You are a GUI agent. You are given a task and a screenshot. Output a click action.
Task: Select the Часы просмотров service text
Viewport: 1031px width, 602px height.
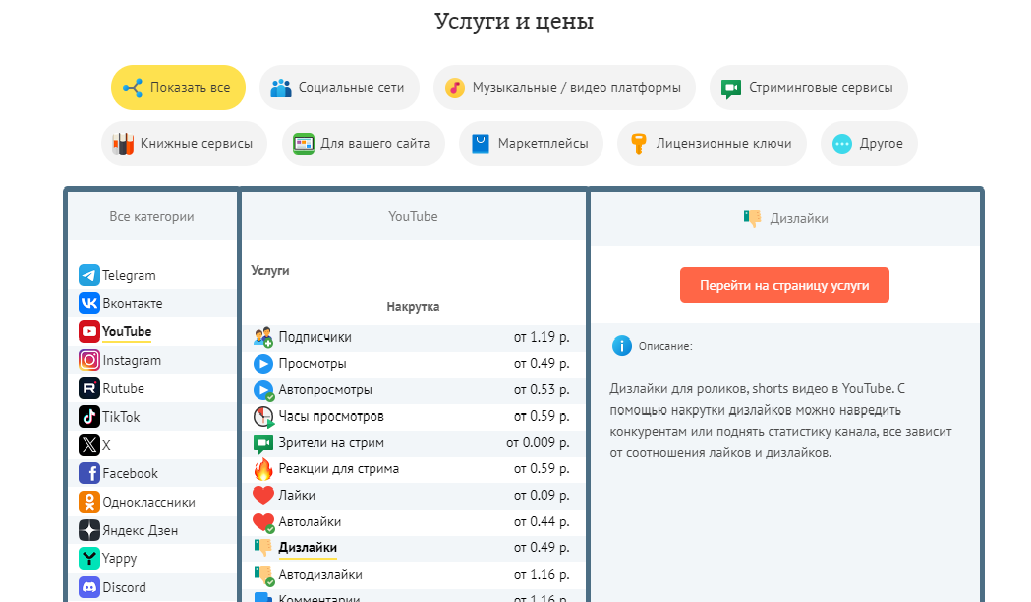(331, 416)
